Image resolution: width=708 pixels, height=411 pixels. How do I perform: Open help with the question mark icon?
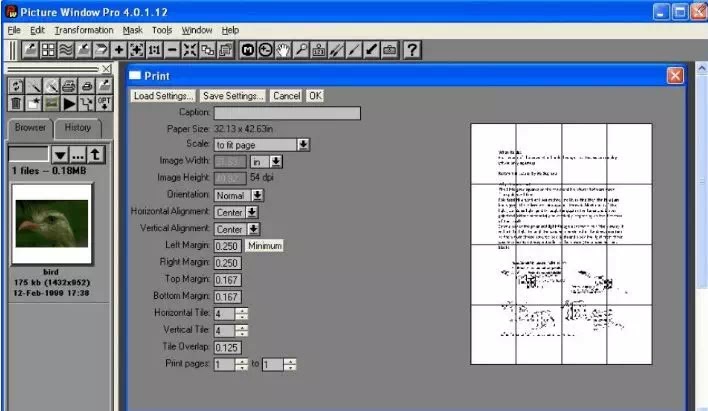tap(412, 50)
